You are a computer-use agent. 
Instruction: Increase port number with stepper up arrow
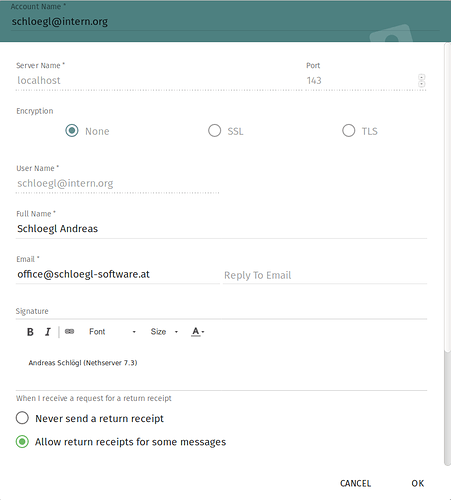[x=422, y=77]
